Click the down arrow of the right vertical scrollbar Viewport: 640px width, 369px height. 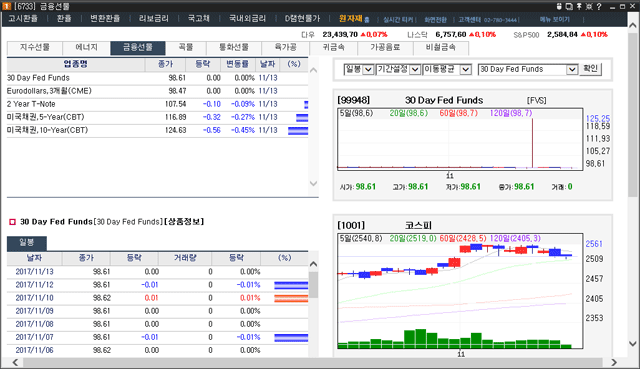(x=632, y=344)
